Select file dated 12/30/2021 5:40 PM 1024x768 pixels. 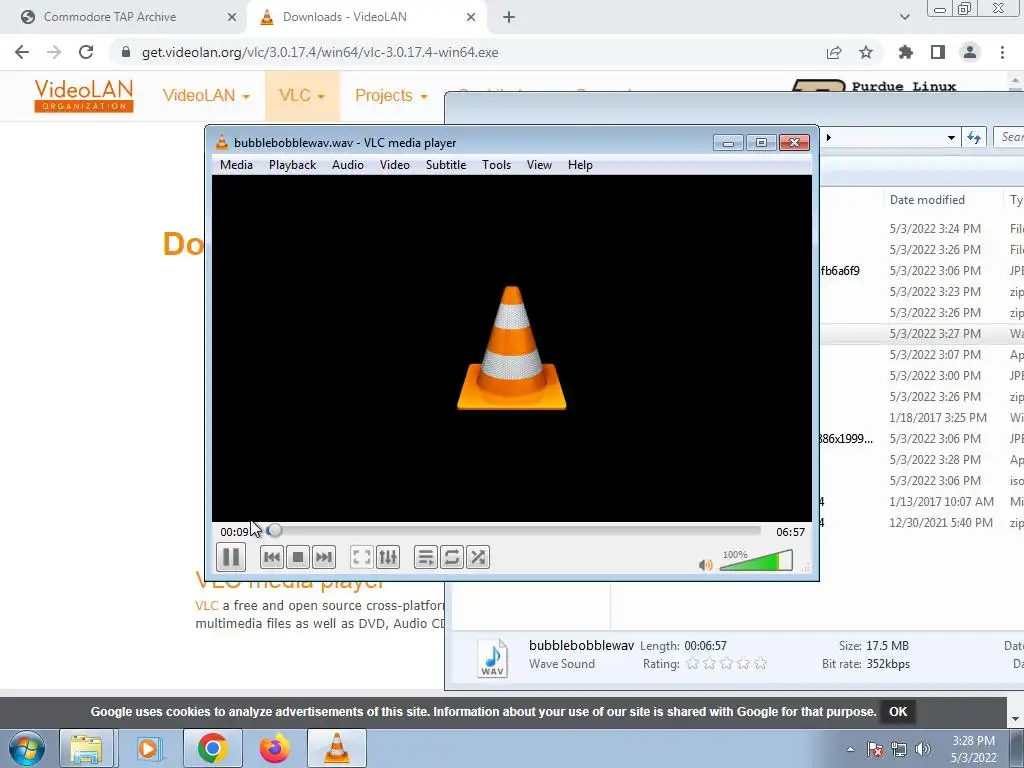922,522
